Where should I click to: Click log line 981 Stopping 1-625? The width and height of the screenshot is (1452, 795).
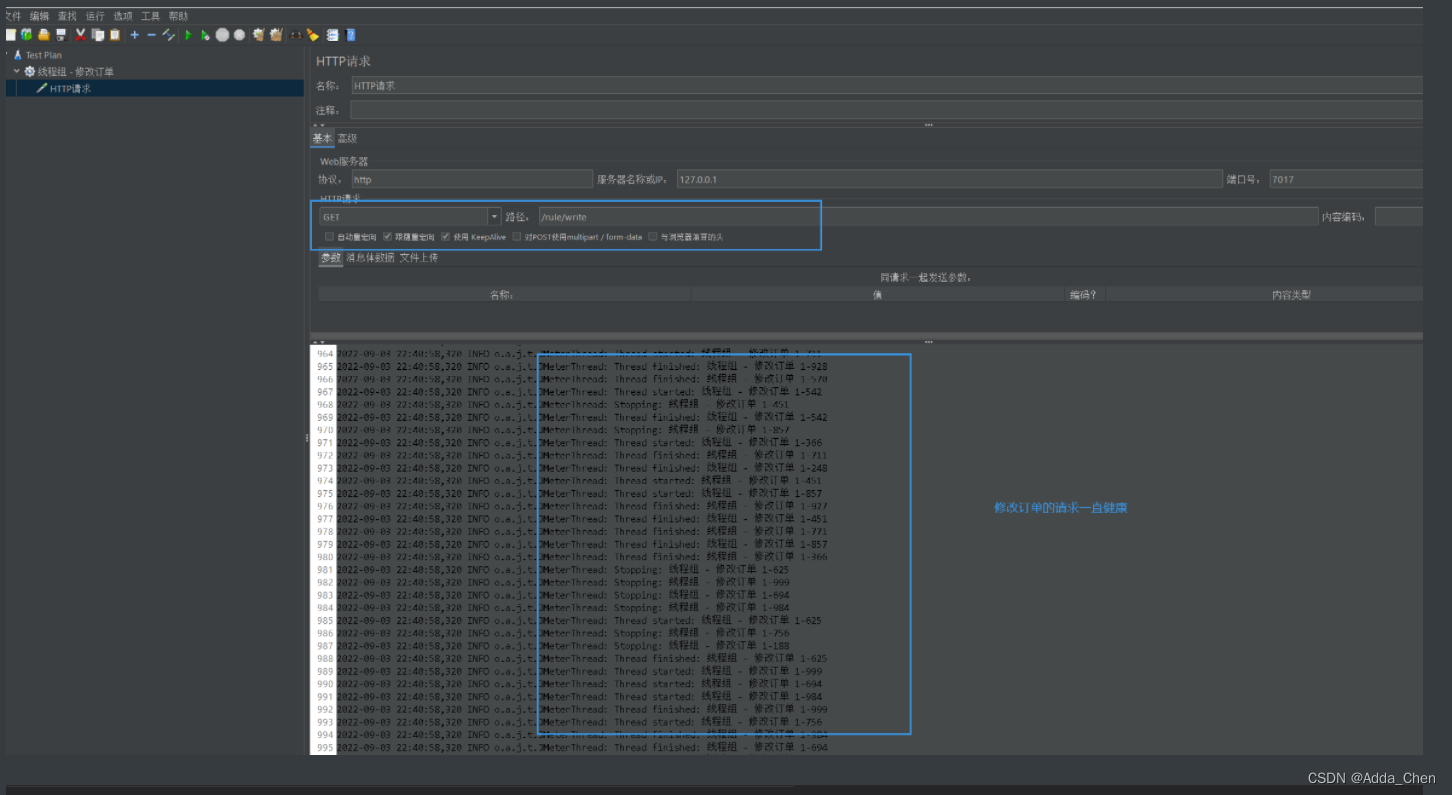click(x=563, y=570)
